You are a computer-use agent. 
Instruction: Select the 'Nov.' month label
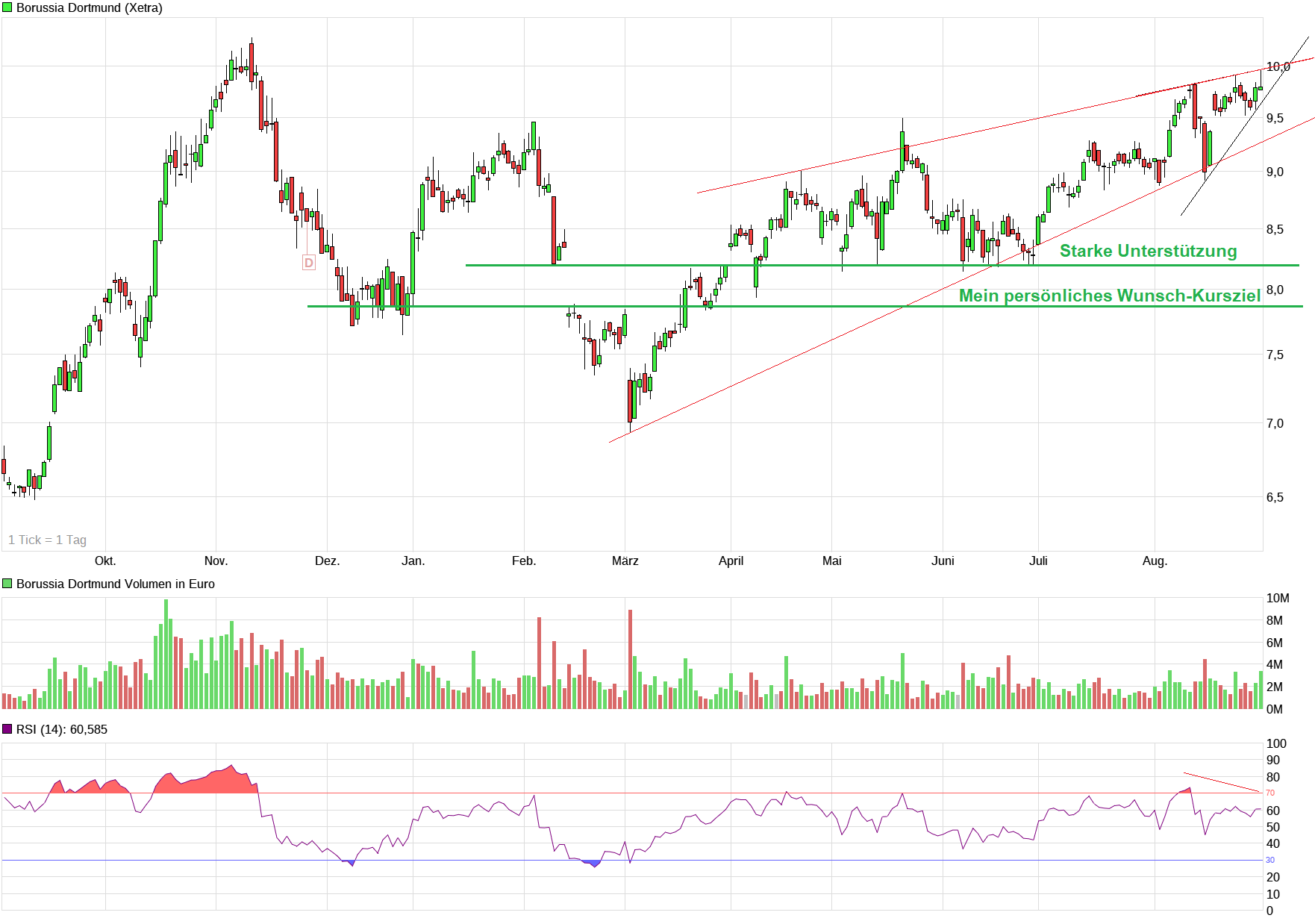[216, 561]
